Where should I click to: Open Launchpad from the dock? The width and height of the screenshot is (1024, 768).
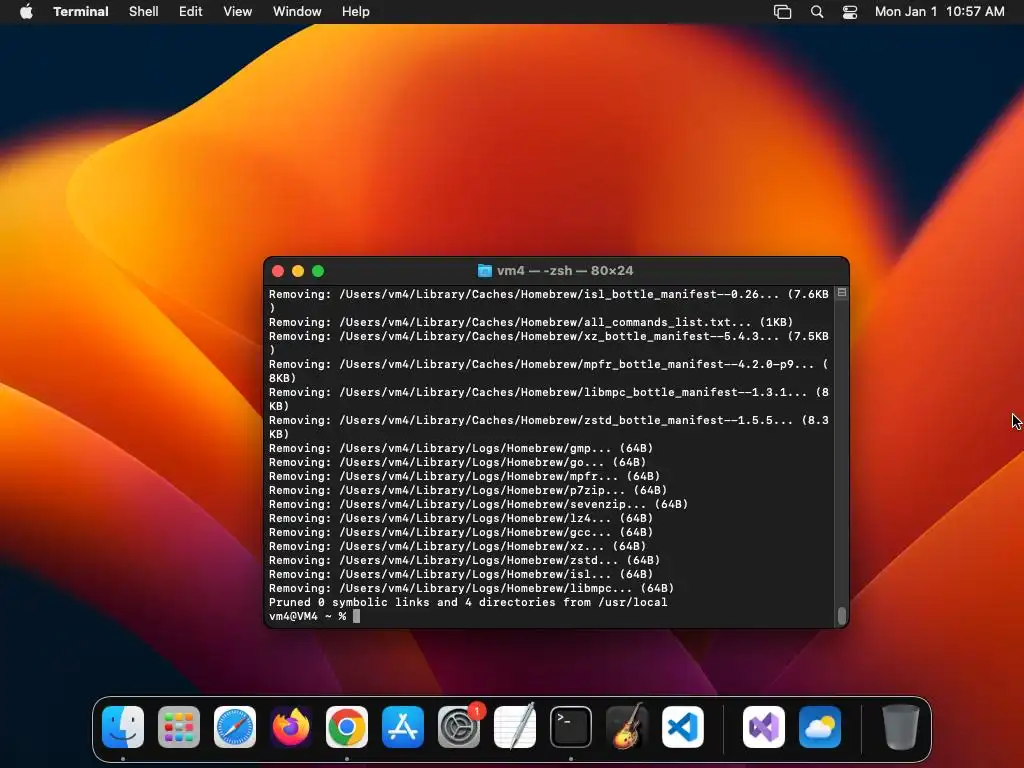coord(179,727)
